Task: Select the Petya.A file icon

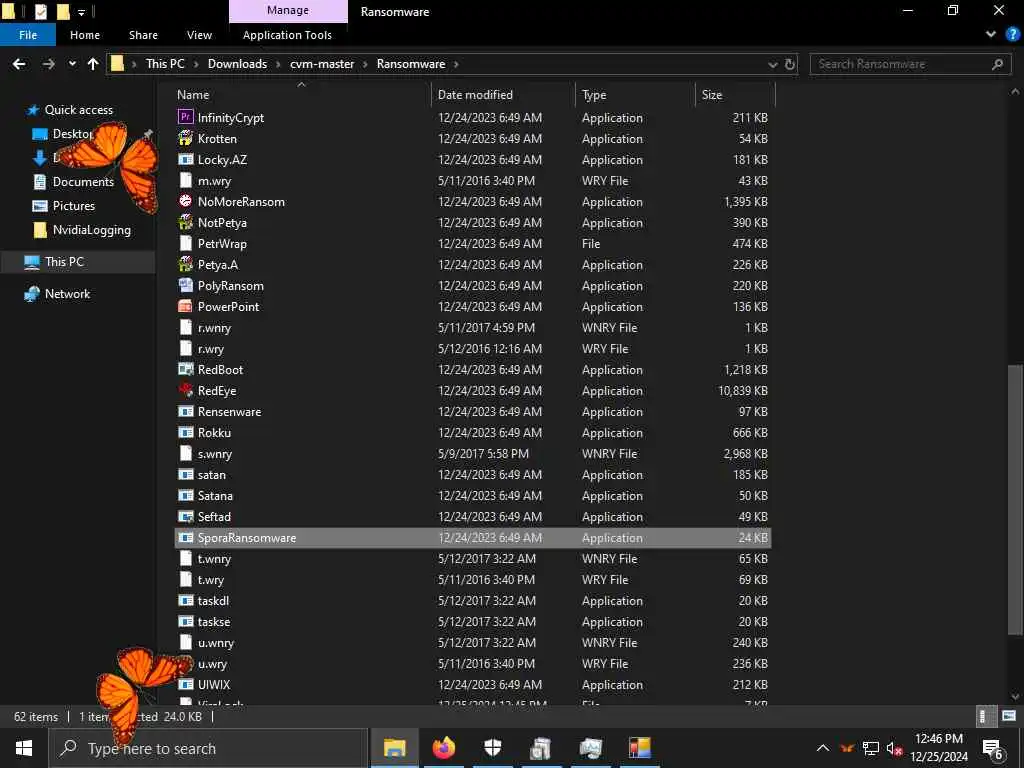Action: [x=185, y=264]
